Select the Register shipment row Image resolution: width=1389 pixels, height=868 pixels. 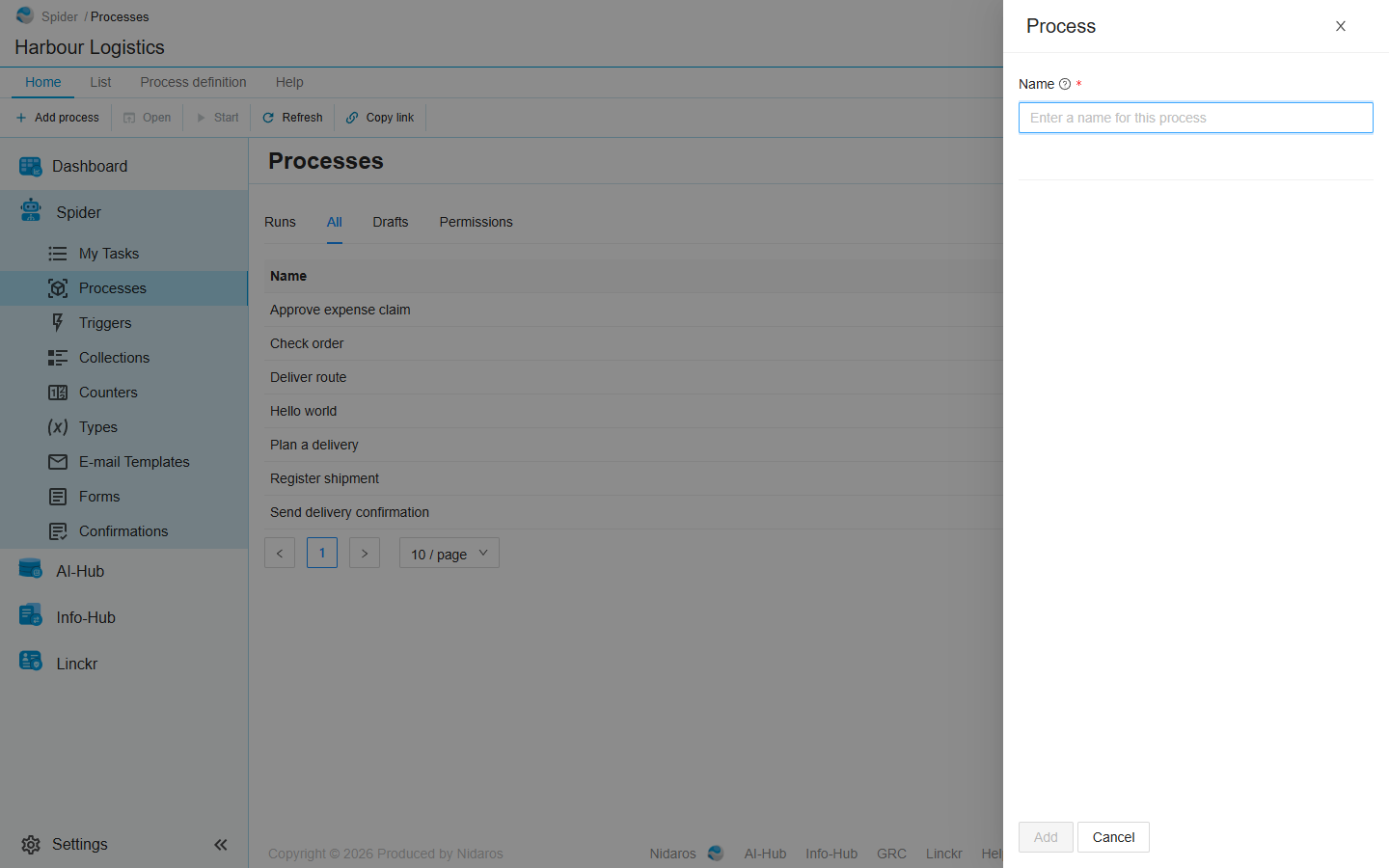pos(634,478)
